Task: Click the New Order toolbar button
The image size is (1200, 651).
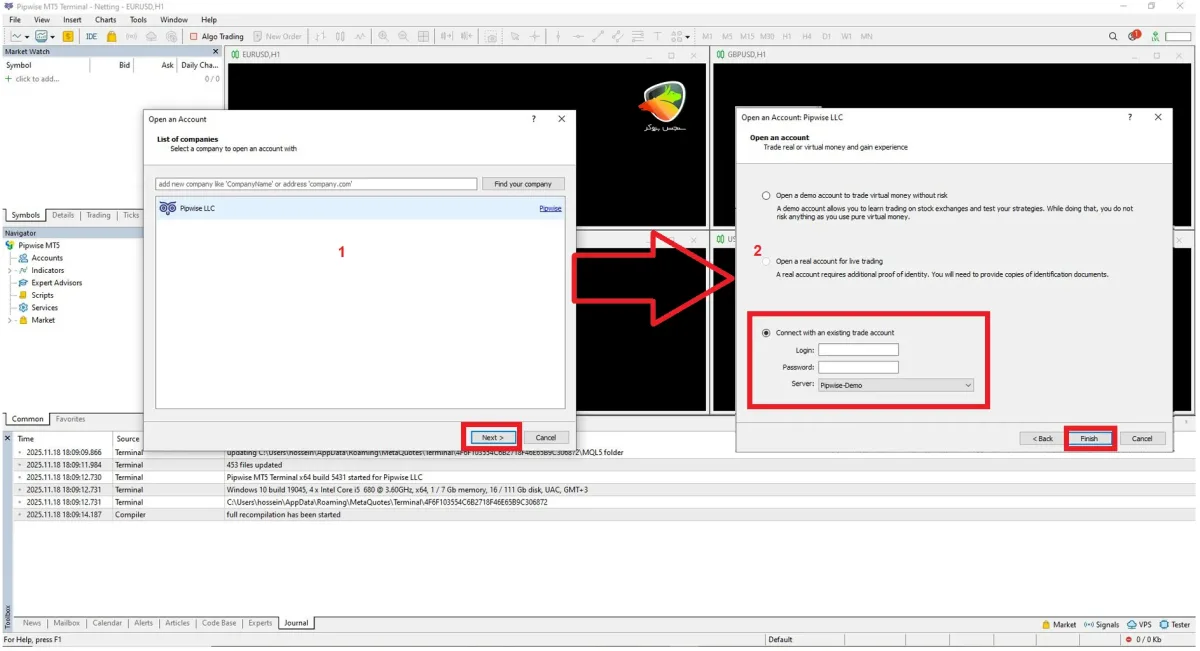Action: pyautogui.click(x=278, y=36)
